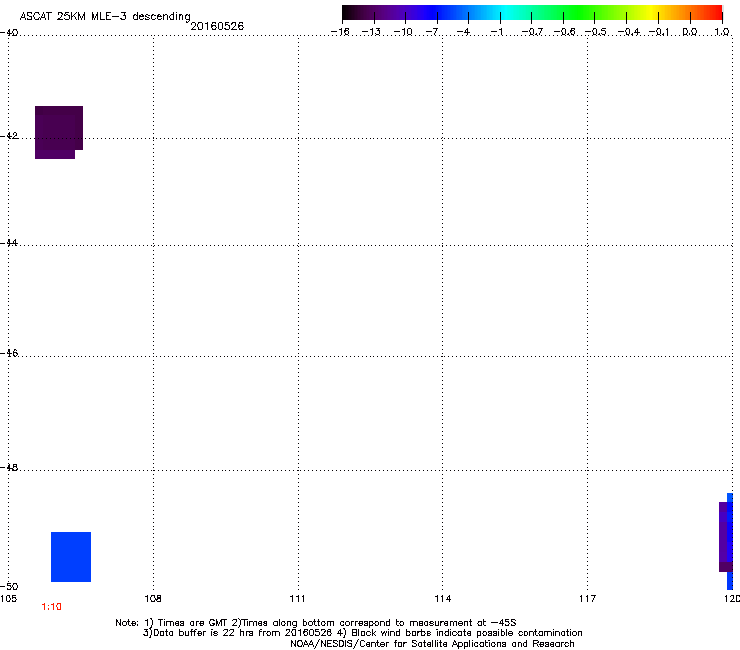This screenshot has width=740, height=650.
Task: Click the 105 longitude axis label
Action: pos(8,599)
